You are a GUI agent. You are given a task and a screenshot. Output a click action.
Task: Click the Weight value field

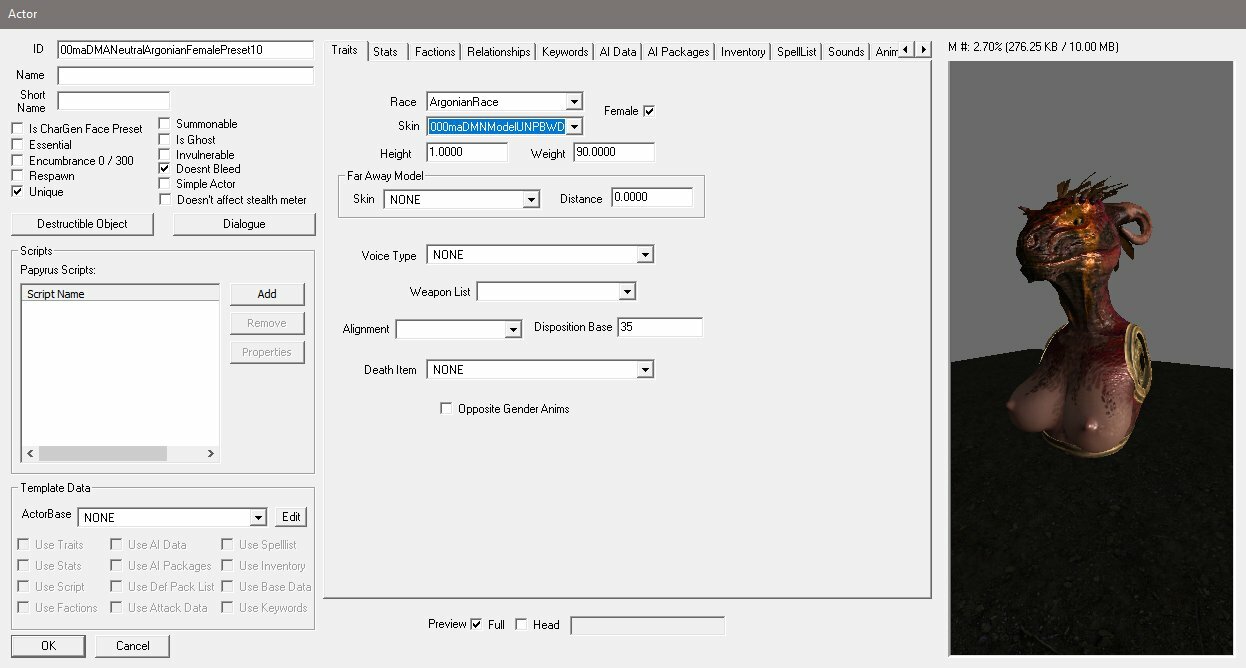pyautogui.click(x=614, y=152)
